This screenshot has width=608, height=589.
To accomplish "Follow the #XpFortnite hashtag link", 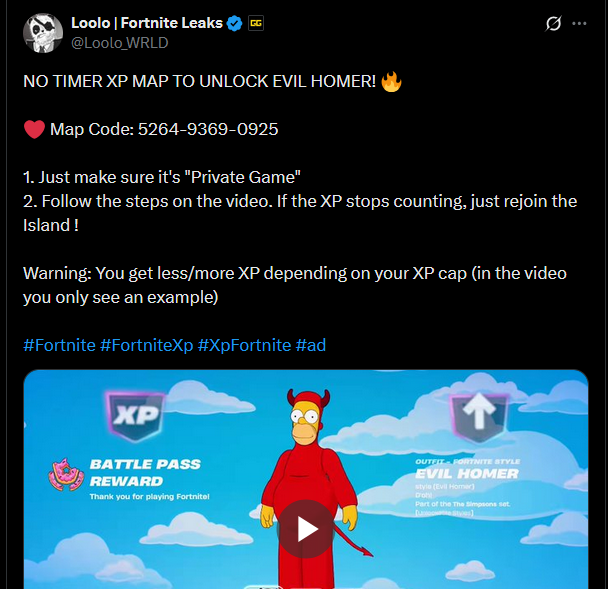I will [x=244, y=345].
